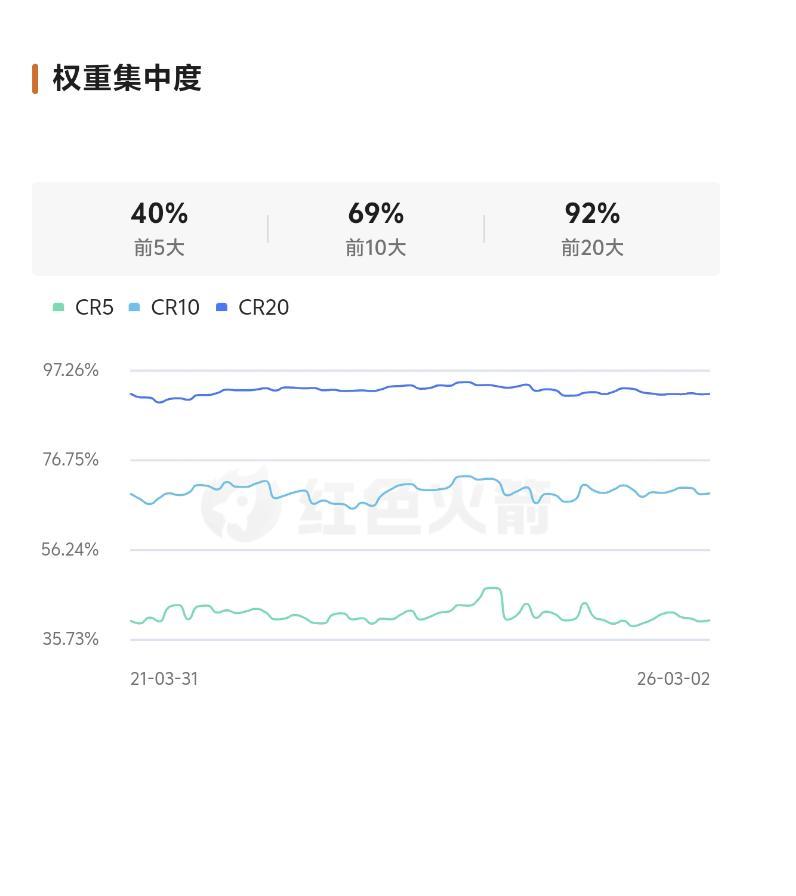Click the 前5大 label

tap(159, 248)
